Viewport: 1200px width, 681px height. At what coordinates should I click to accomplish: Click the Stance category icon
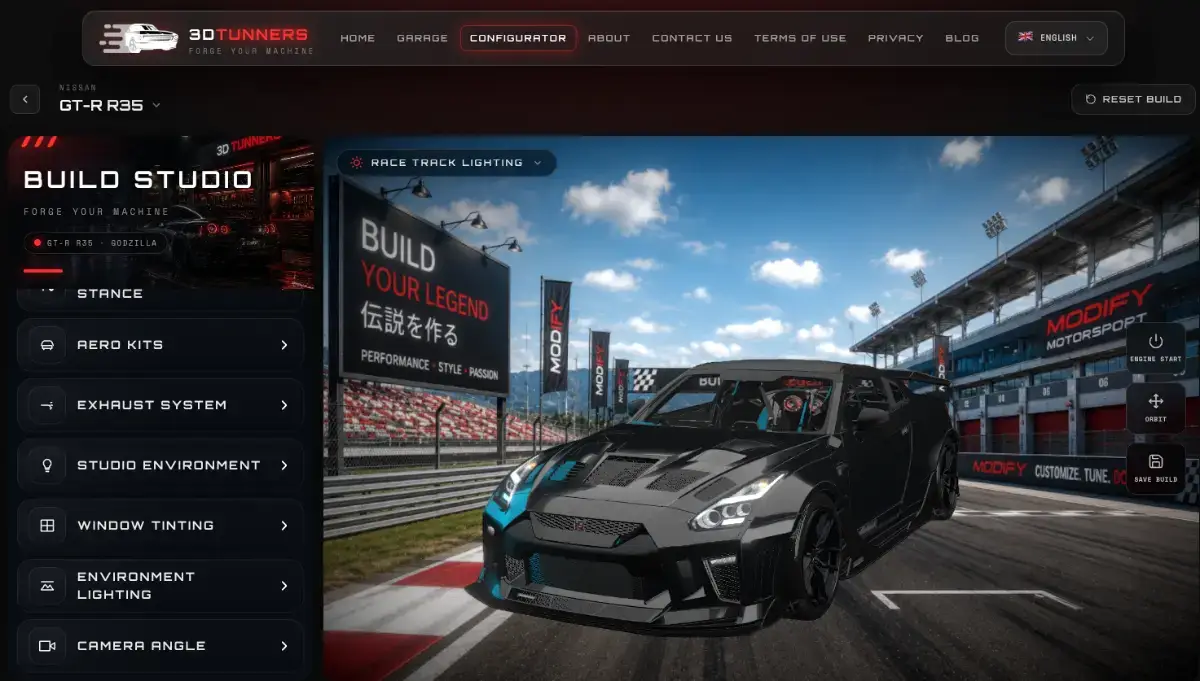(47, 290)
